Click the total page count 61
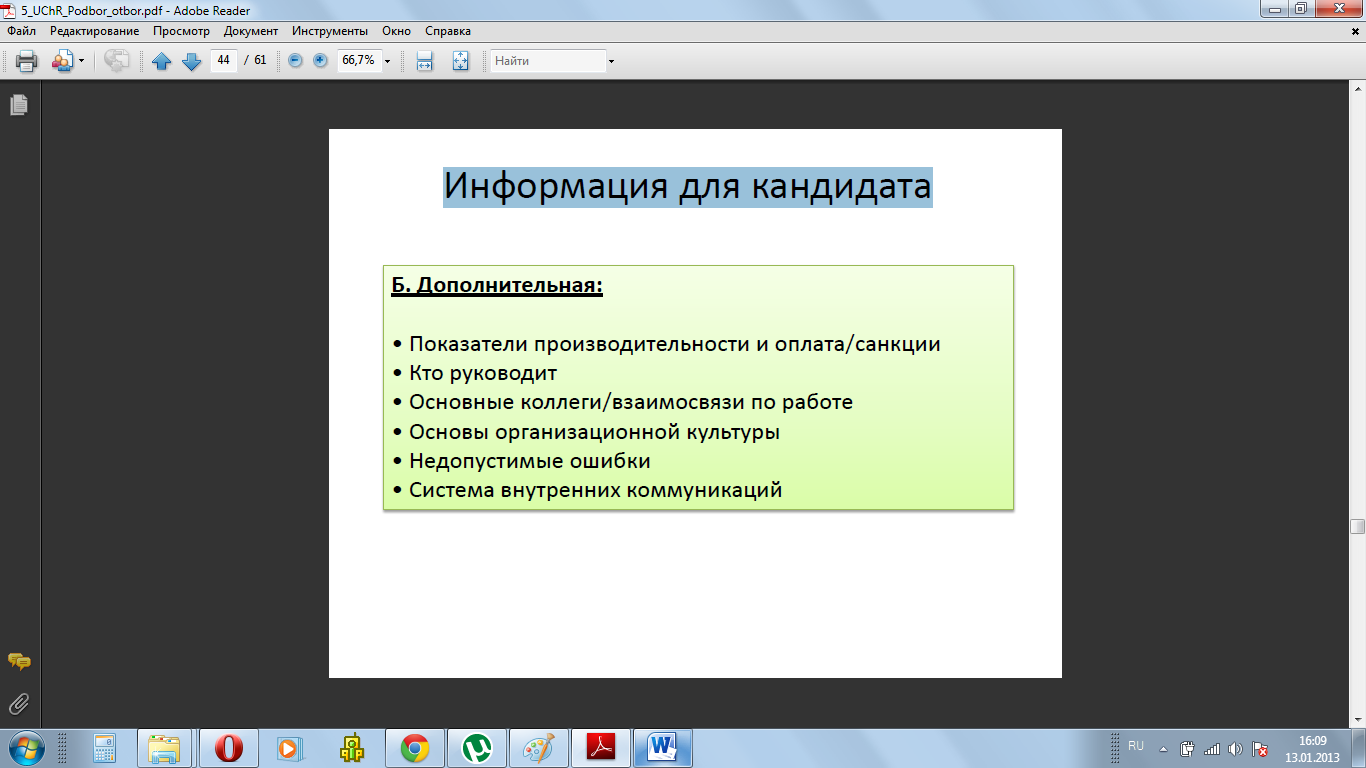The width and height of the screenshot is (1366, 768). [260, 60]
